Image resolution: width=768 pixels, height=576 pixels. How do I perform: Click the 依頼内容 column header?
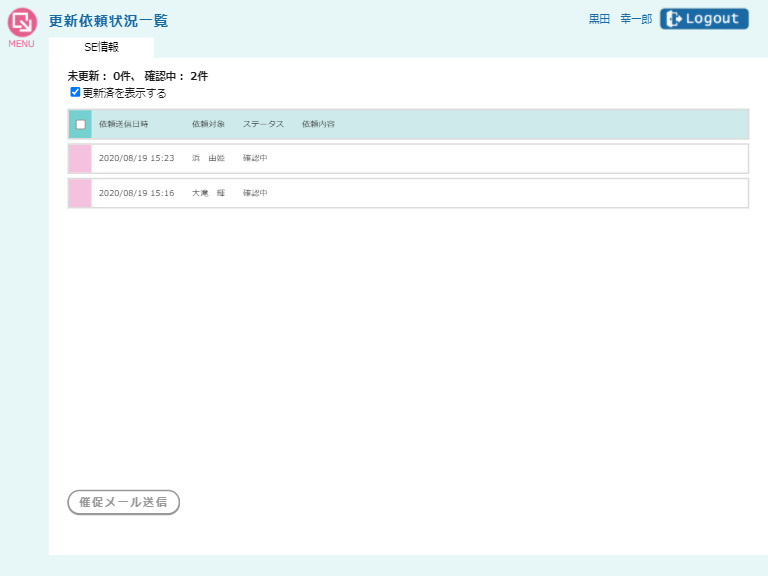(x=318, y=124)
